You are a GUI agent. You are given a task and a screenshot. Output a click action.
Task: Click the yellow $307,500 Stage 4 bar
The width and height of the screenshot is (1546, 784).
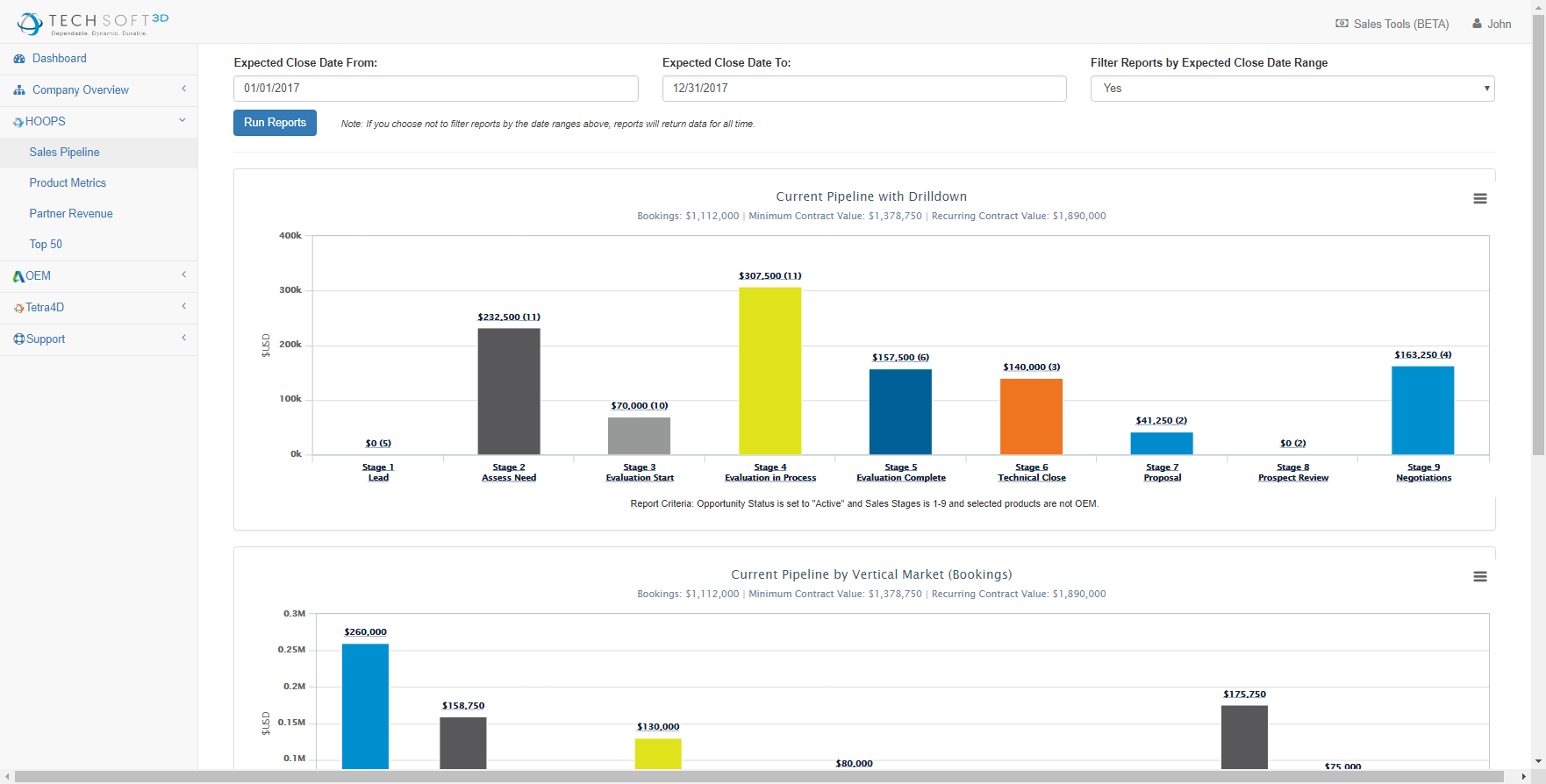coord(769,371)
